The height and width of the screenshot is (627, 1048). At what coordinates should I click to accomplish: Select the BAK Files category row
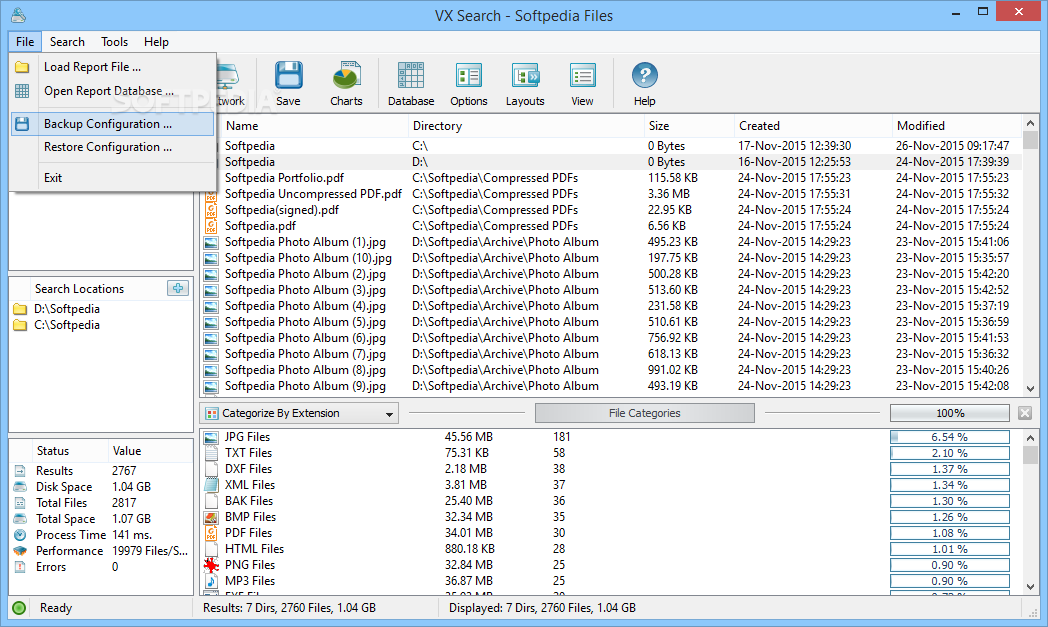[611, 501]
